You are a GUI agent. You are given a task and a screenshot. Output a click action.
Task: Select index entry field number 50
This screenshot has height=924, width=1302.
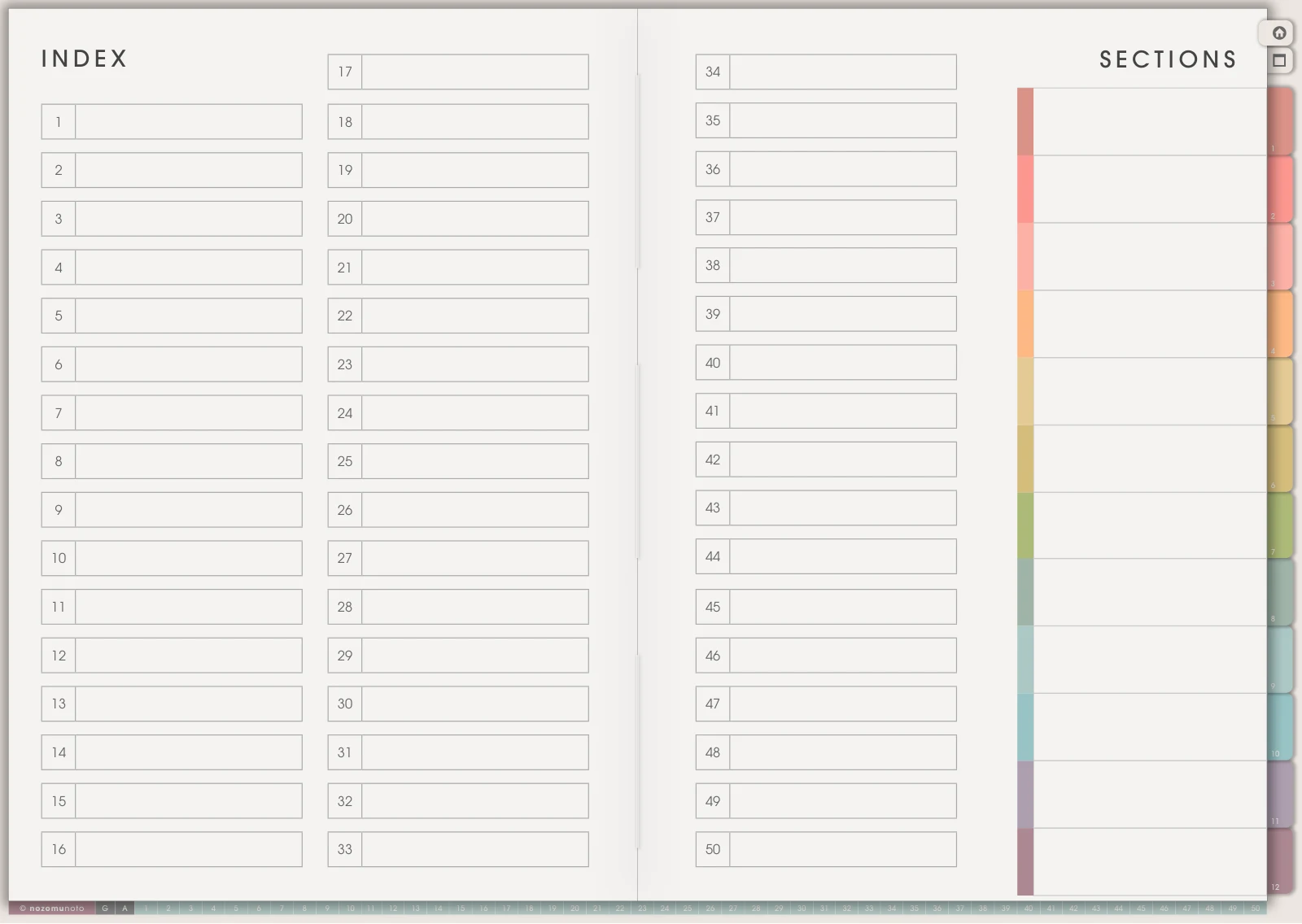(843, 849)
